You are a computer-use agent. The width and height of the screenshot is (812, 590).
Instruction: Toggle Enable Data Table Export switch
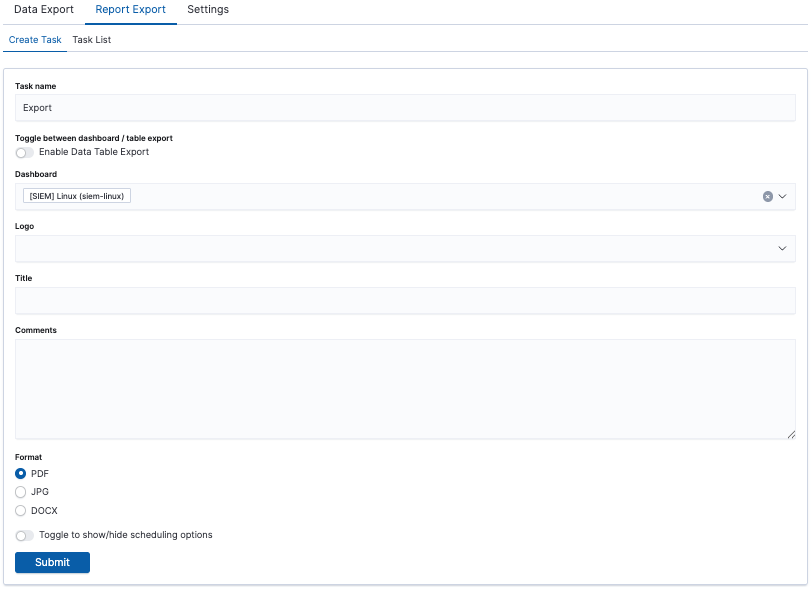[x=25, y=153]
